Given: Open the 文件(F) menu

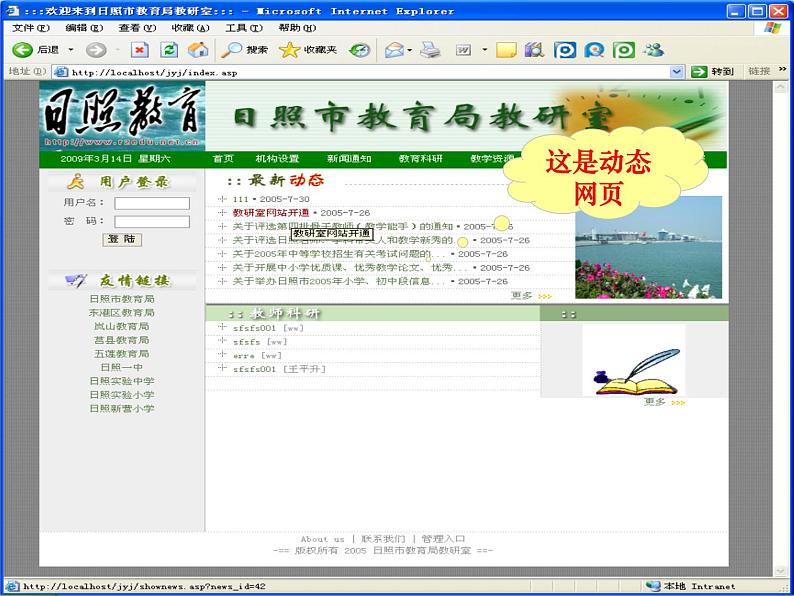Looking at the screenshot, I should click(x=23, y=28).
